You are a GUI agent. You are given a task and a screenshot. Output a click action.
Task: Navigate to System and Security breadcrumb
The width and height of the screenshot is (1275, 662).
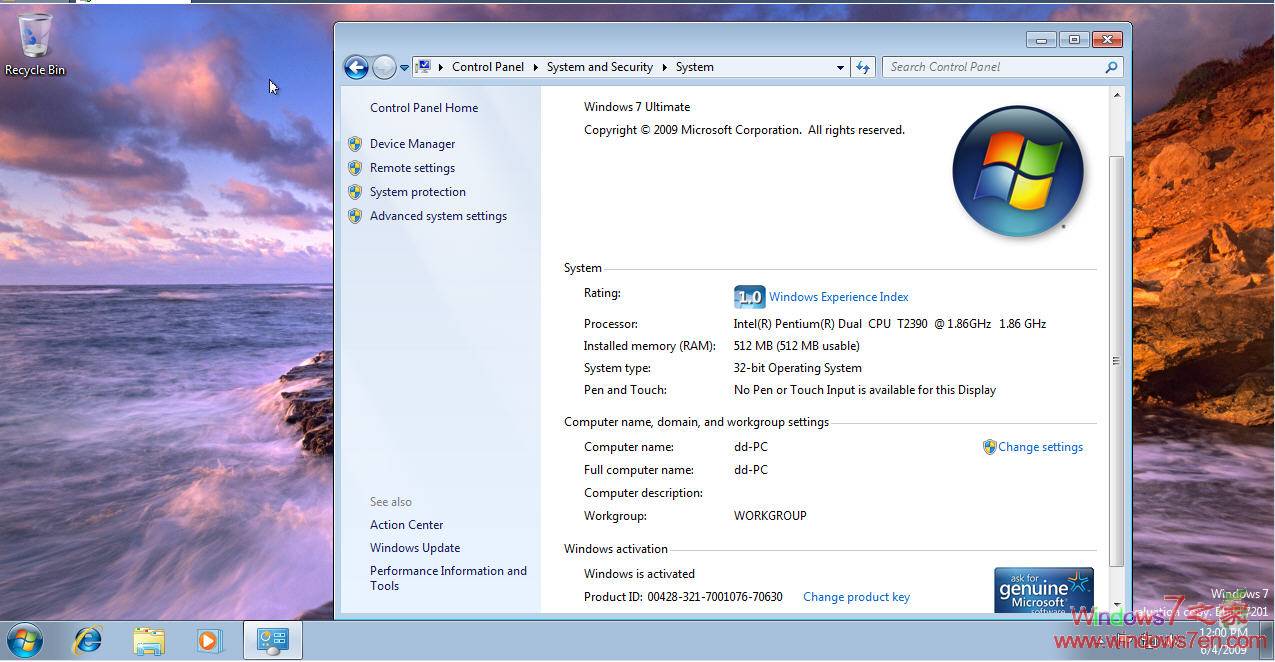click(x=600, y=67)
